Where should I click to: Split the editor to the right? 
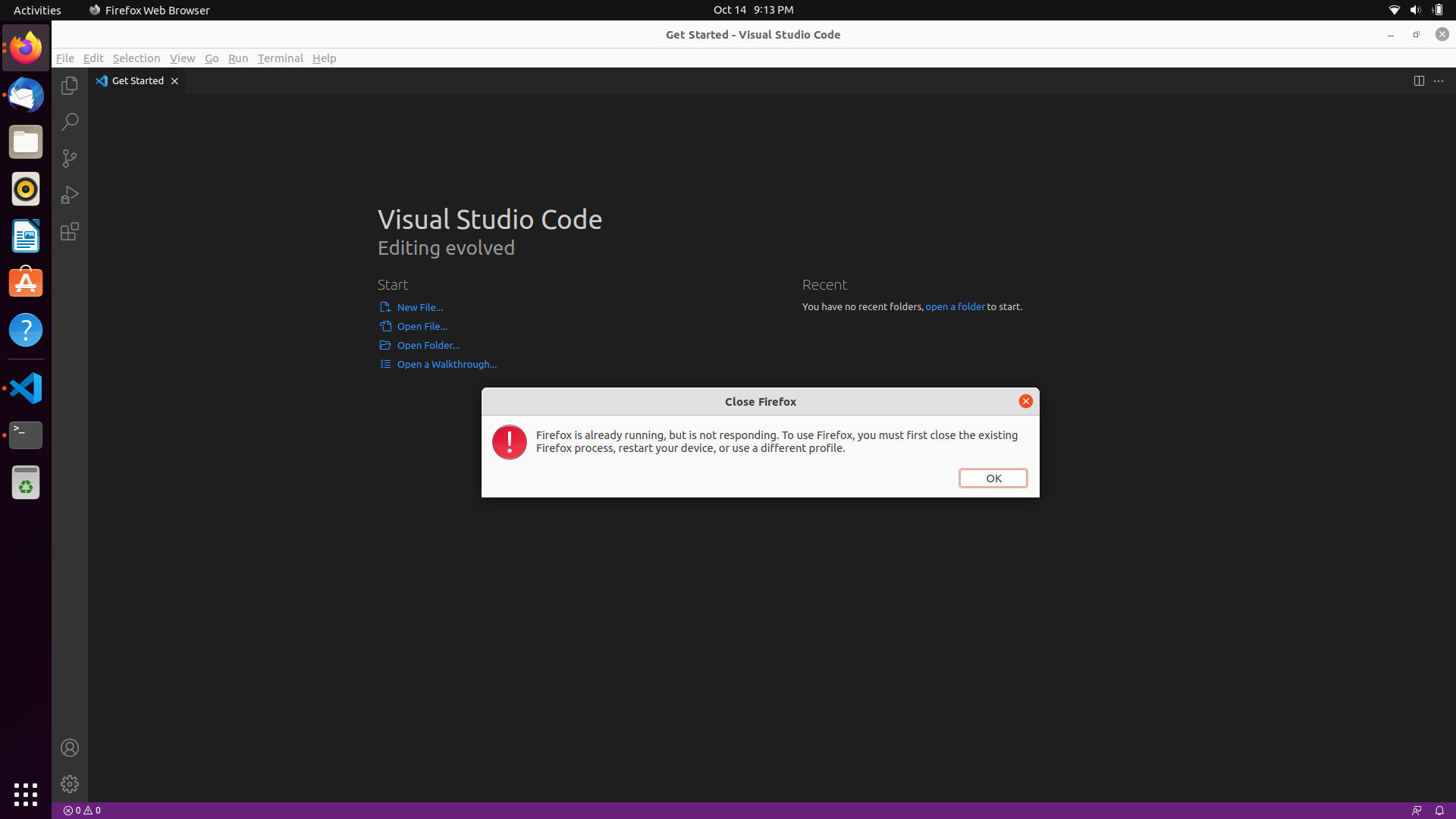[x=1419, y=81]
